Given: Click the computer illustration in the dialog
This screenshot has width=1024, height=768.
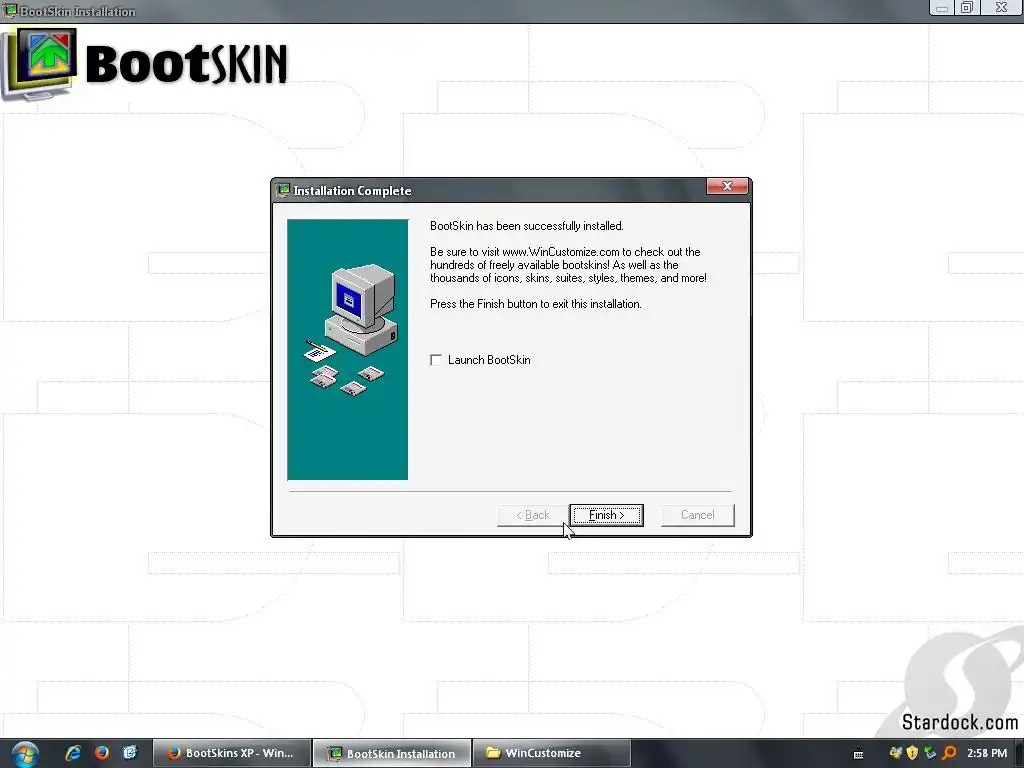Looking at the screenshot, I should tap(347, 349).
